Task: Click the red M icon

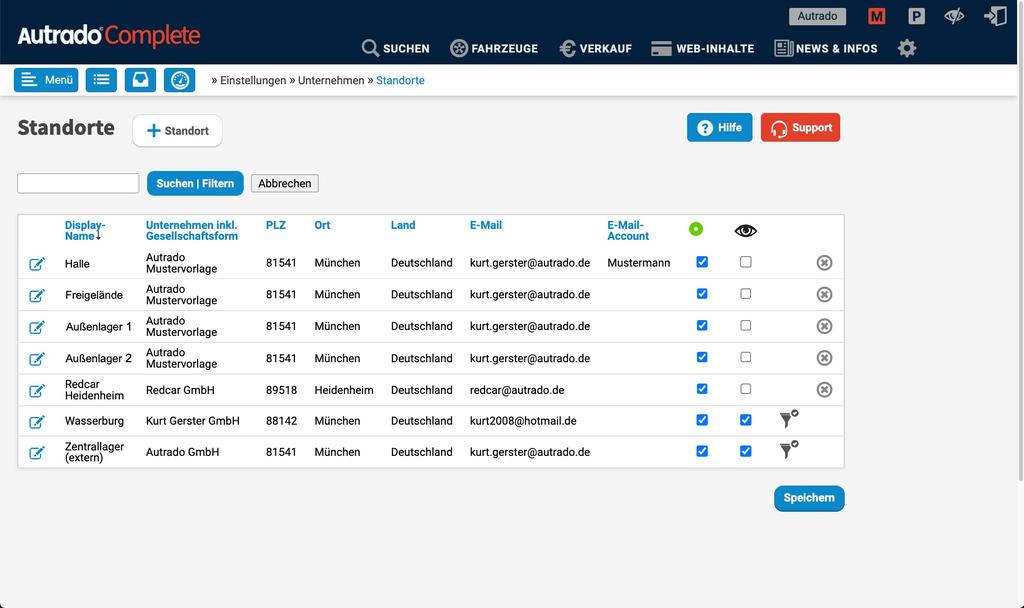Action: coord(876,16)
